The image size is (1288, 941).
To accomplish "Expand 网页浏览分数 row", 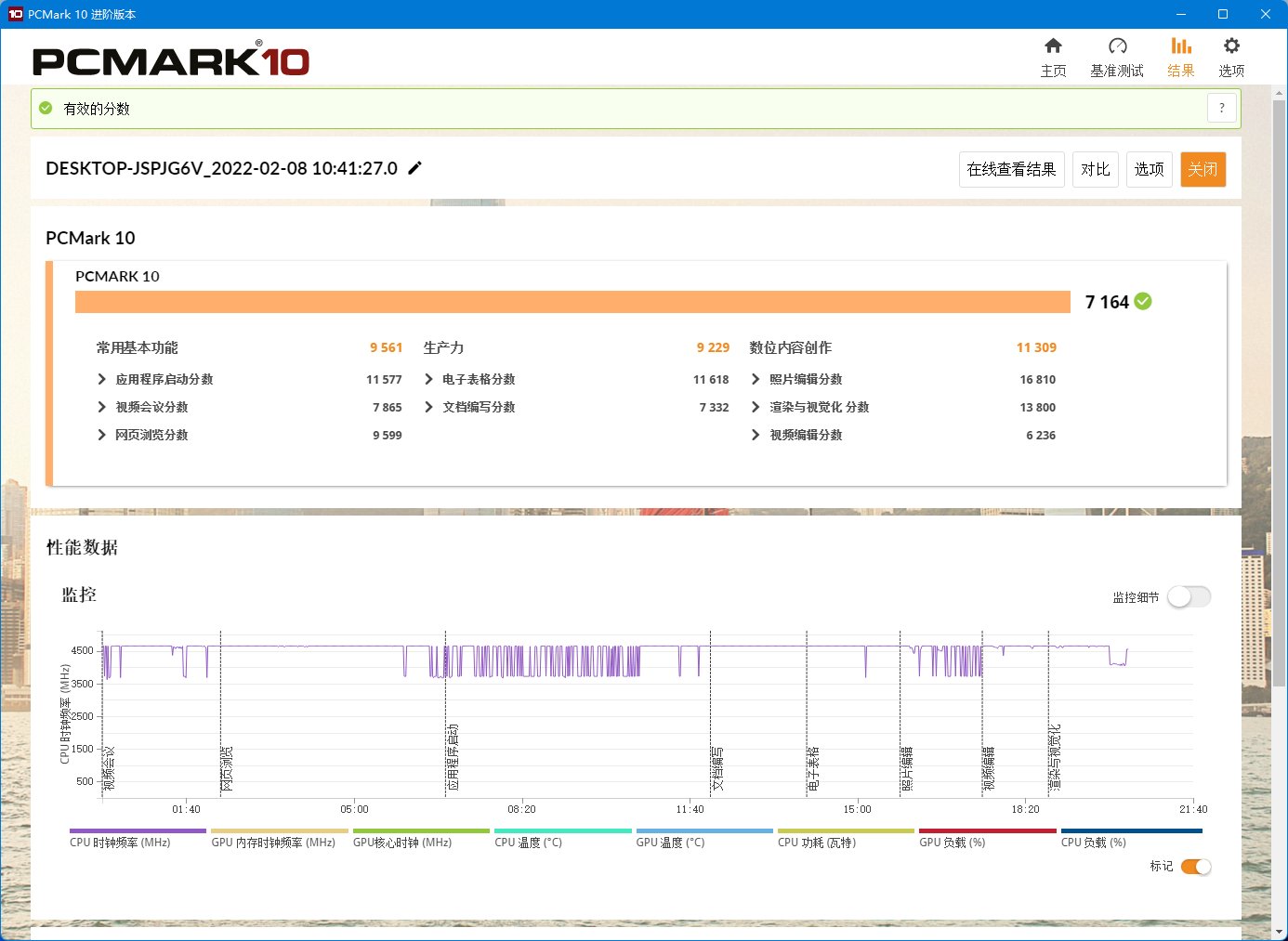I will [x=102, y=435].
